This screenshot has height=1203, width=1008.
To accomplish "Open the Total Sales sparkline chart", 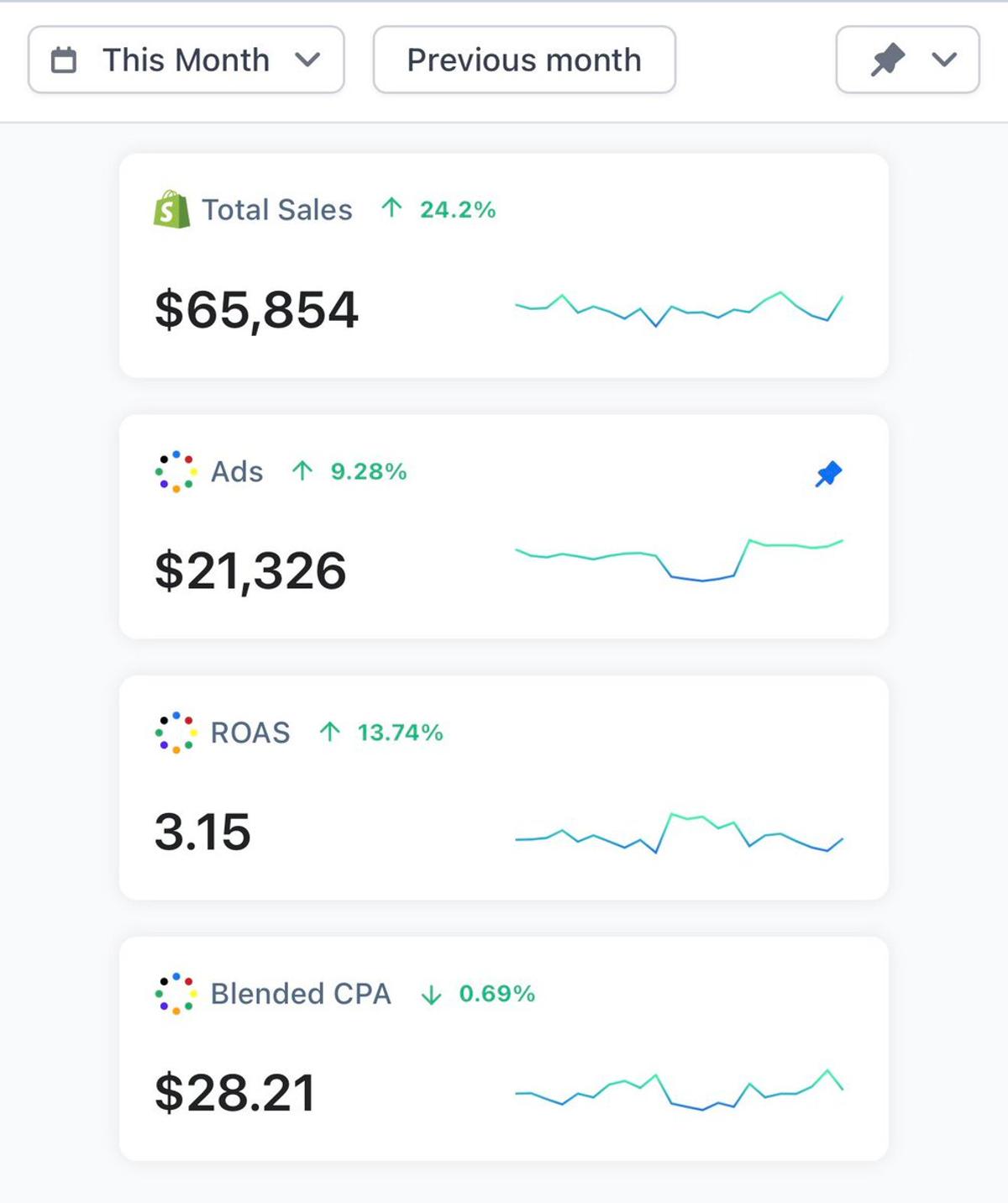I will coord(679,308).
